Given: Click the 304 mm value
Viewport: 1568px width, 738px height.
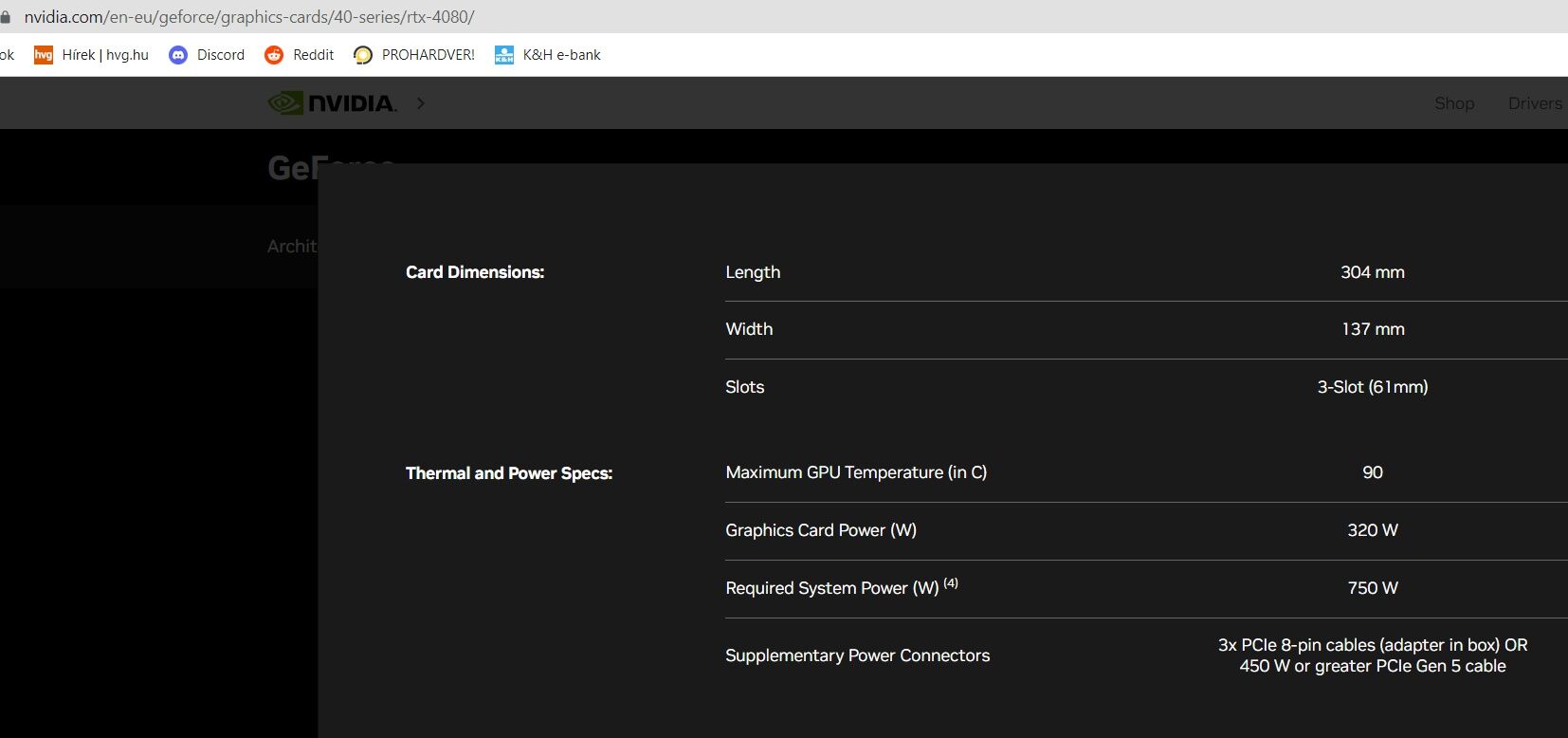Looking at the screenshot, I should pyautogui.click(x=1373, y=272).
